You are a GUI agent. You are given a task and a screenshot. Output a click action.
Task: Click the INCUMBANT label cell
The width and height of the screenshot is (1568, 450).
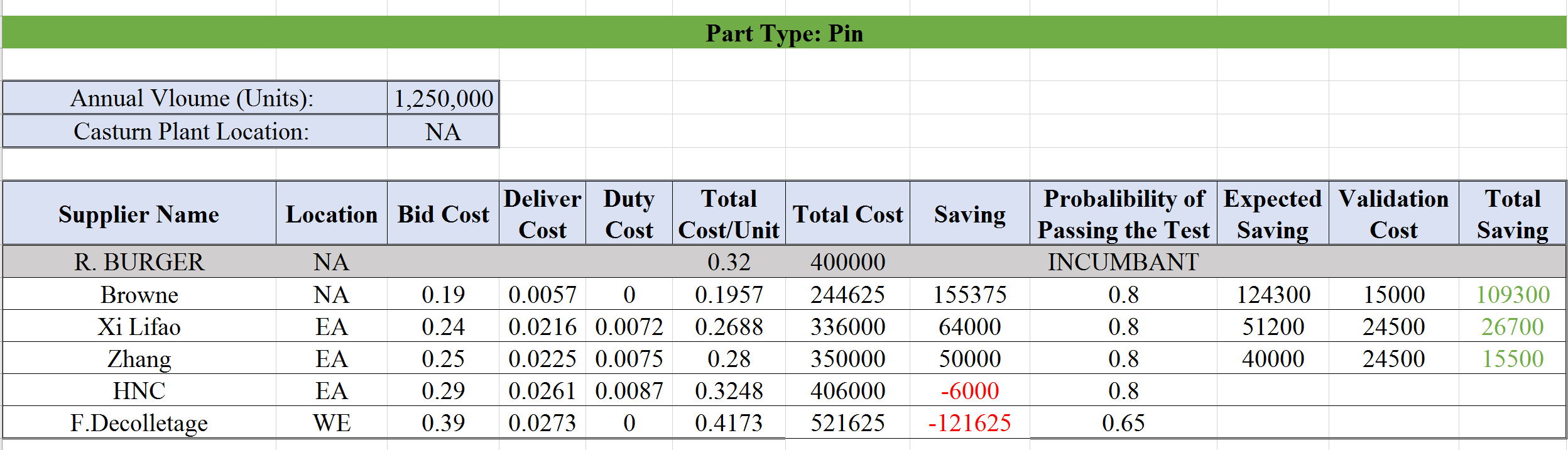(x=1123, y=261)
